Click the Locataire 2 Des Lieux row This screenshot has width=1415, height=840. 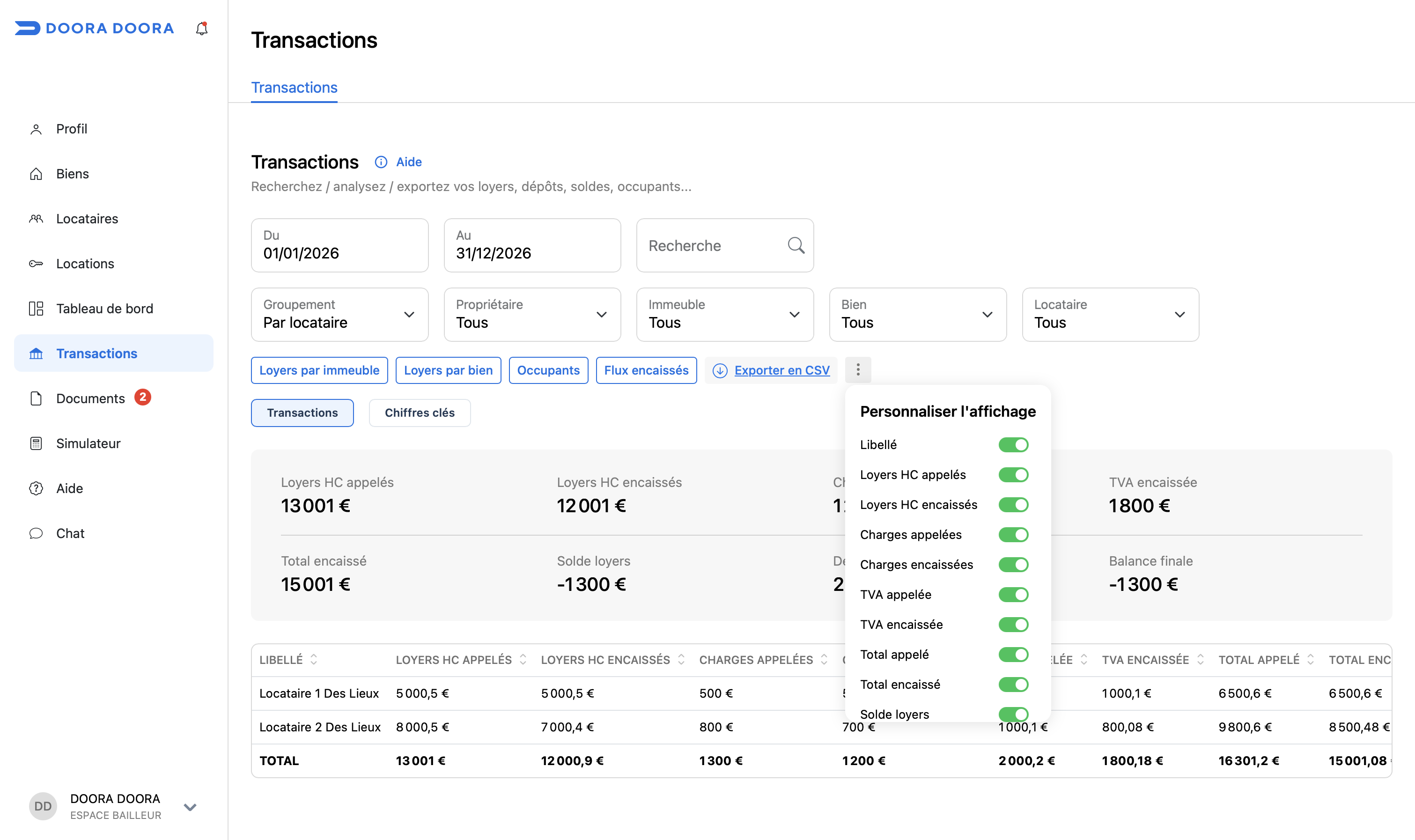(821, 727)
